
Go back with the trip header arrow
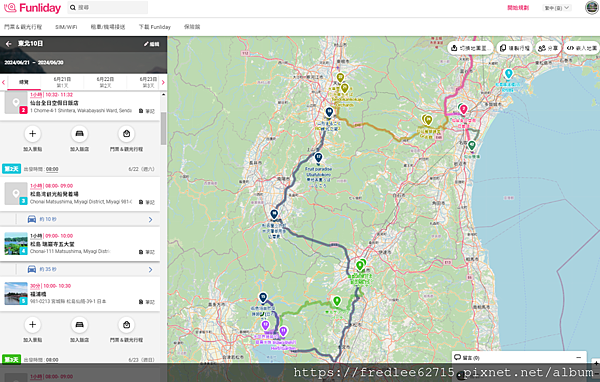point(8,44)
